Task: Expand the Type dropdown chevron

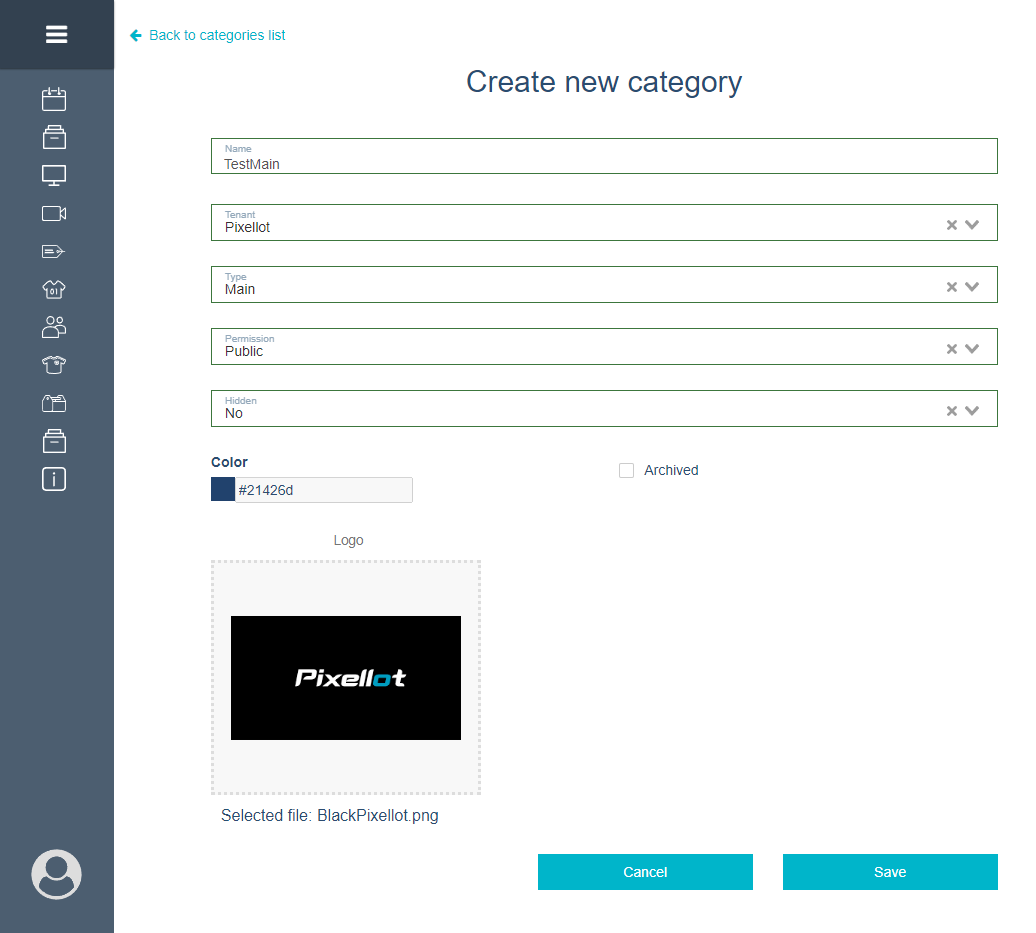Action: pos(972,287)
